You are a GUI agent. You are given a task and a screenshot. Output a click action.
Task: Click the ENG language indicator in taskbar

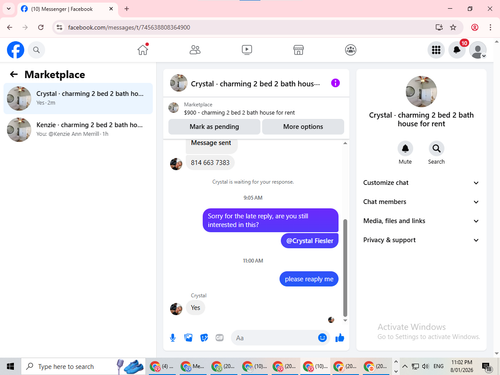[x=438, y=366]
